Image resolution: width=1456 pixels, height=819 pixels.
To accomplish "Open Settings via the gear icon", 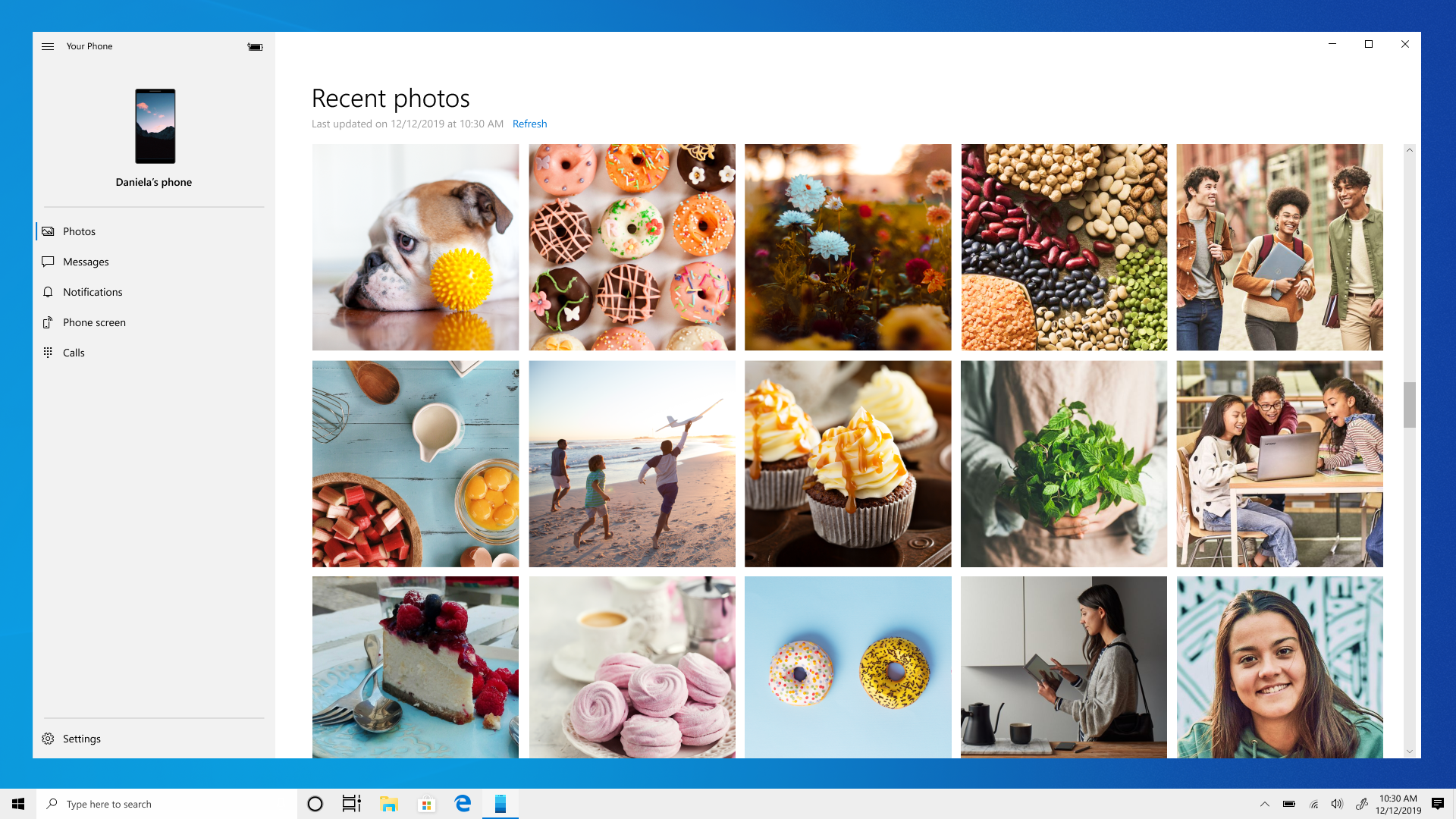I will click(48, 738).
